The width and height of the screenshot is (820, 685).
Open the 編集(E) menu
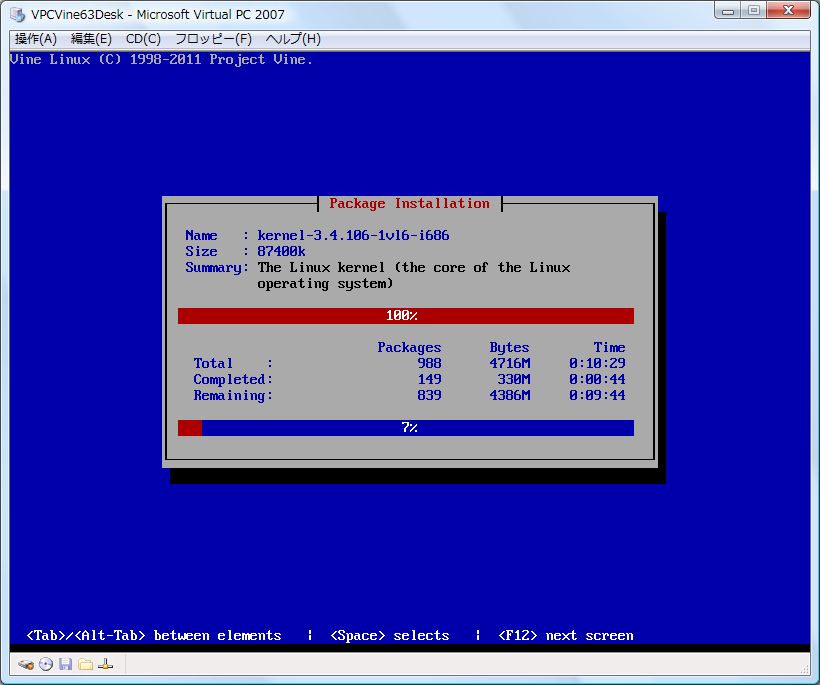point(91,39)
